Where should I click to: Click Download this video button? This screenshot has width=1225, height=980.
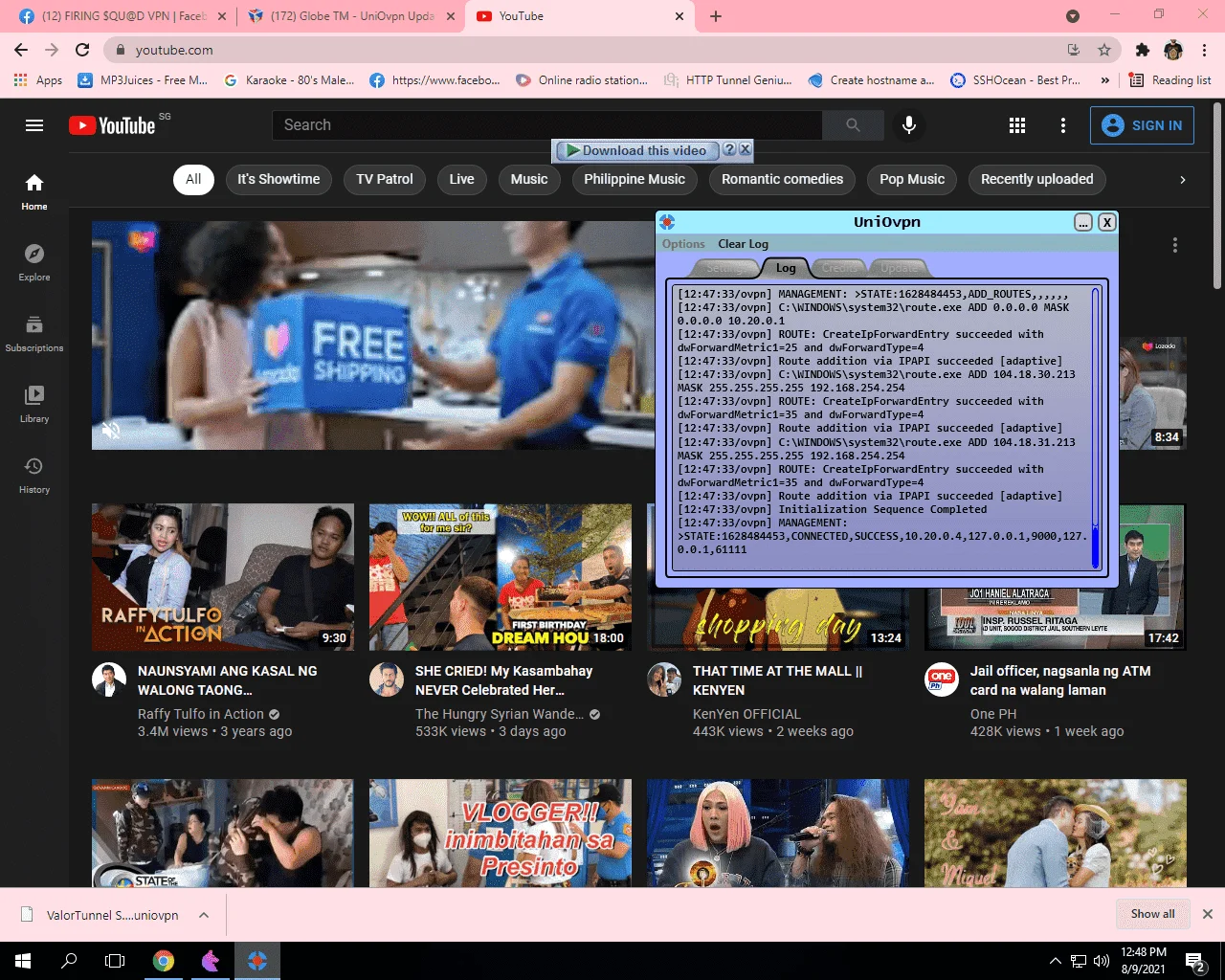[x=636, y=150]
